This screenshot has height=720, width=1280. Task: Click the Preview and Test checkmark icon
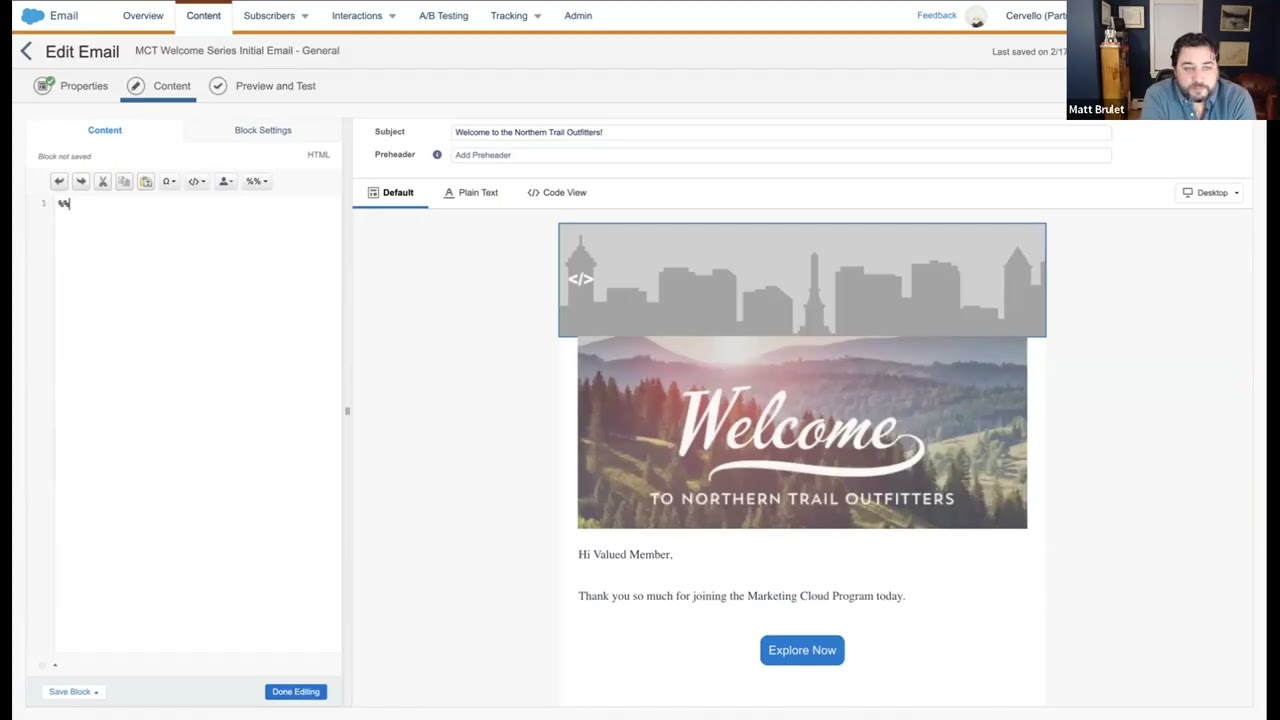pyautogui.click(x=218, y=86)
